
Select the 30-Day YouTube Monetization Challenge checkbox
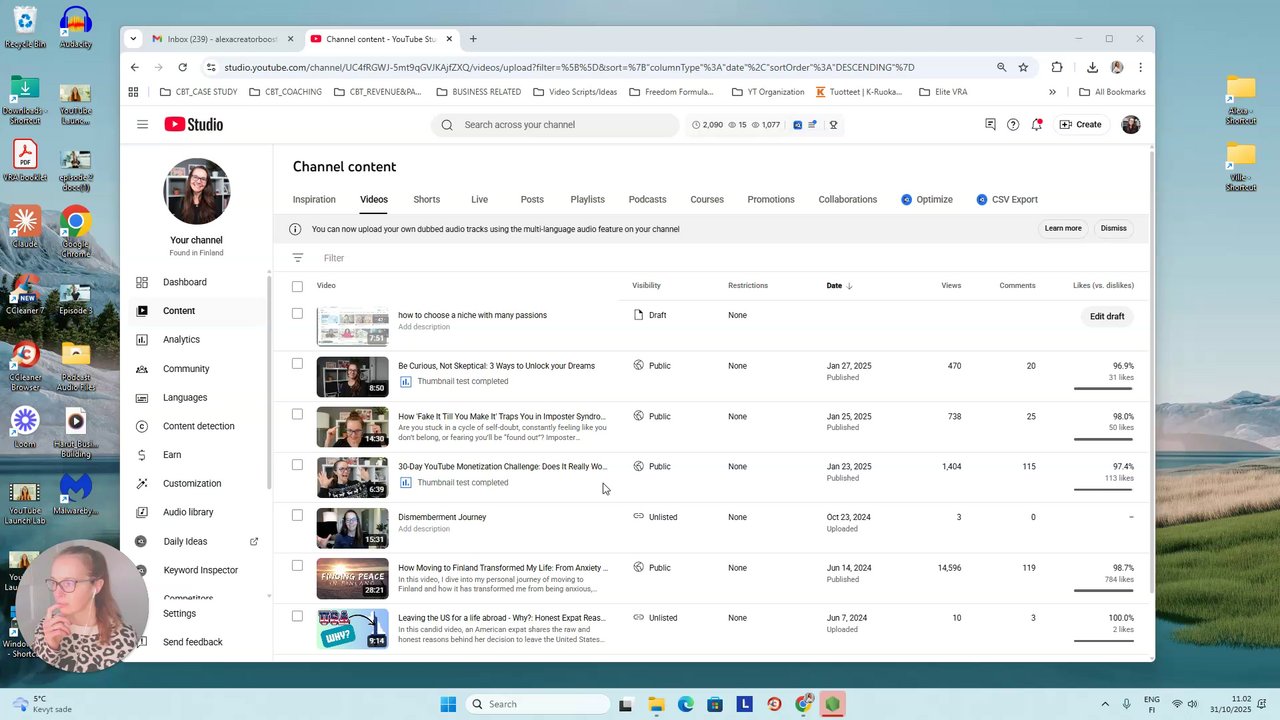pyautogui.click(x=297, y=465)
